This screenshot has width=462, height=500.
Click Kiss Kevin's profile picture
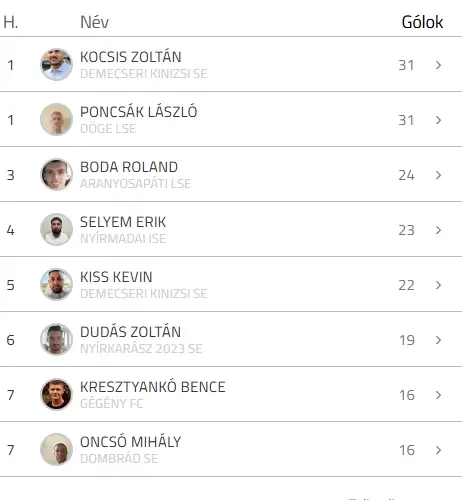pyautogui.click(x=56, y=284)
